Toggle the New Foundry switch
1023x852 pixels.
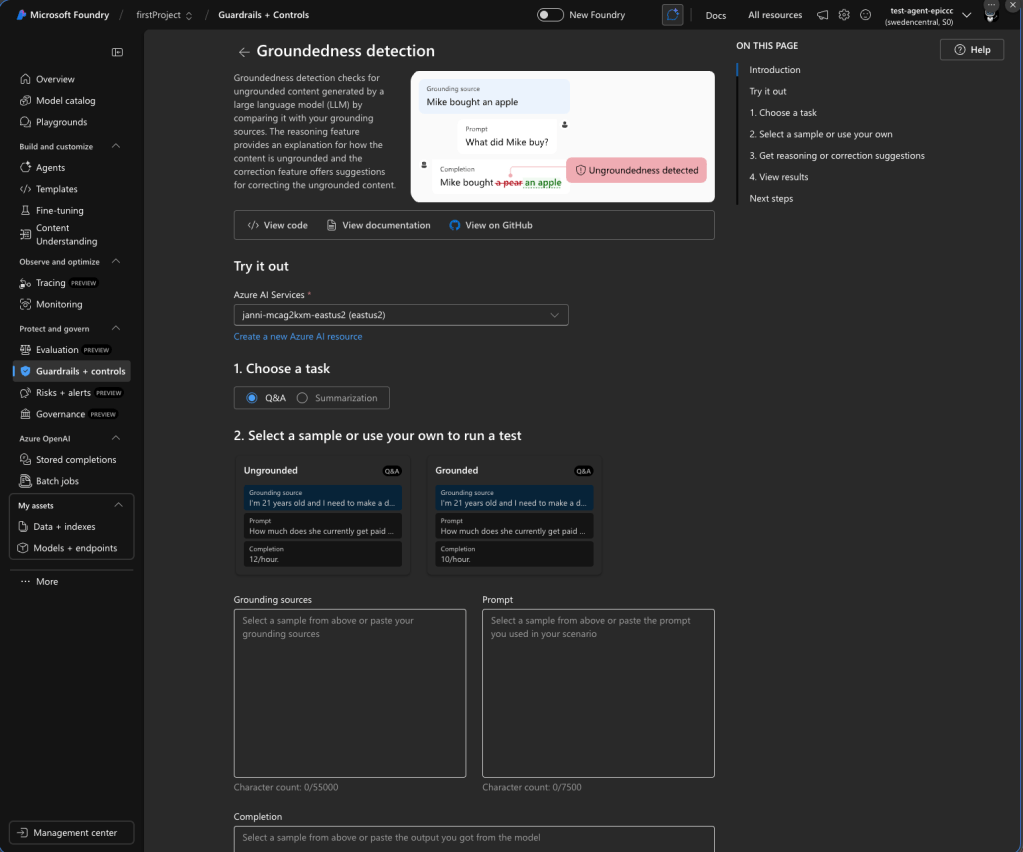[550, 15]
